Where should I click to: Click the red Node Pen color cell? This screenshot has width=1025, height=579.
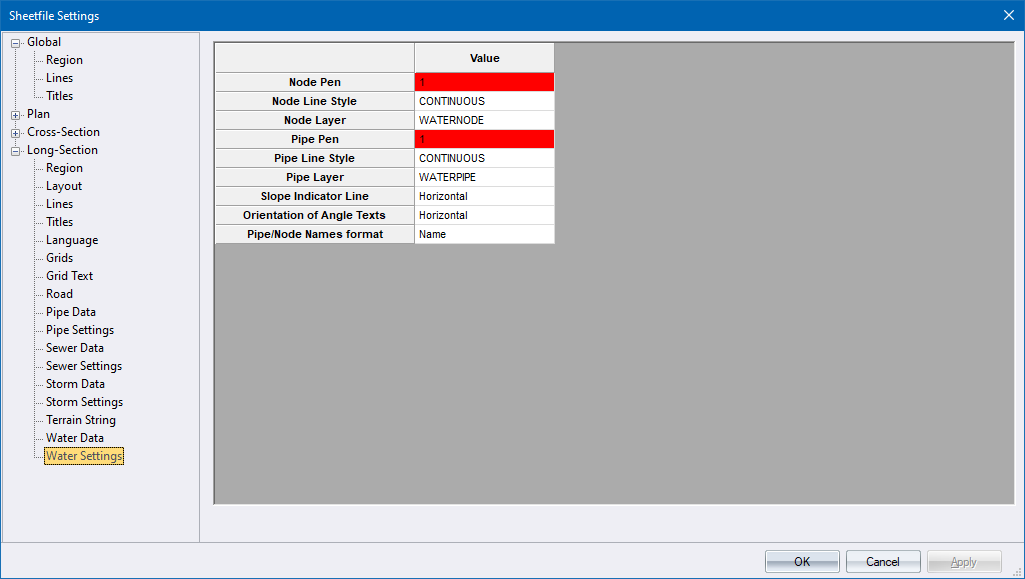484,82
